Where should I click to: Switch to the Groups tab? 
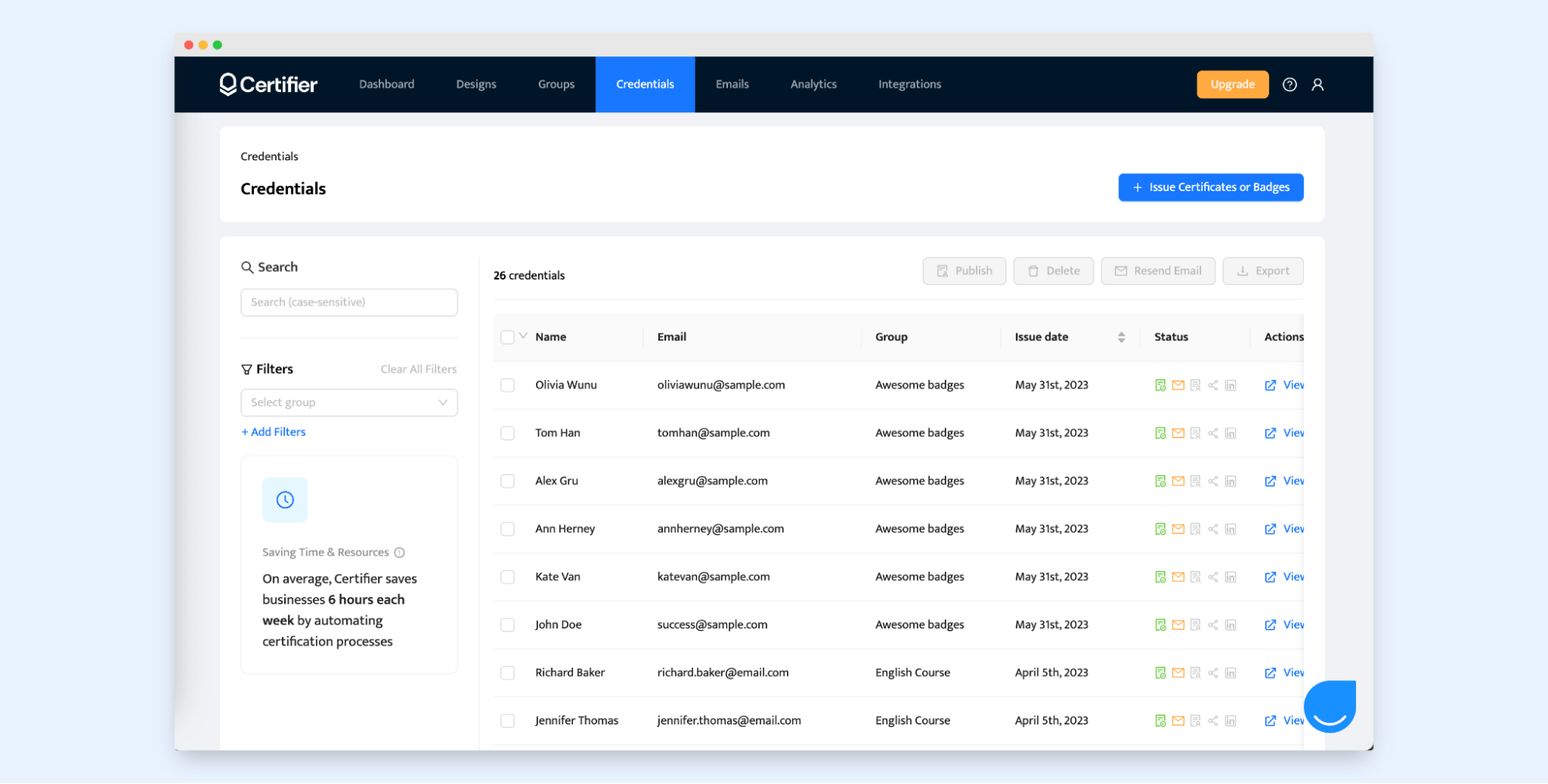click(x=556, y=84)
